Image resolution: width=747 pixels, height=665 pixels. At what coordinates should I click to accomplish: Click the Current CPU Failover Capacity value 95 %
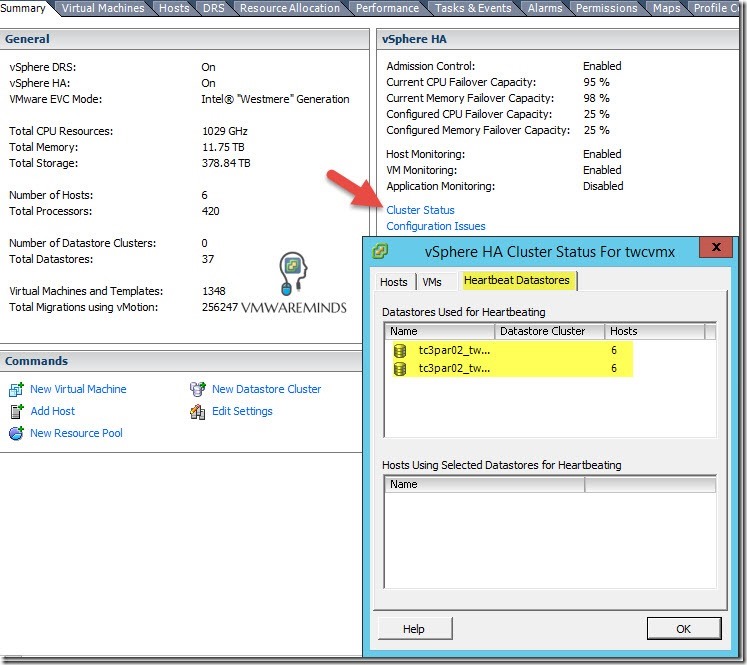[596, 82]
